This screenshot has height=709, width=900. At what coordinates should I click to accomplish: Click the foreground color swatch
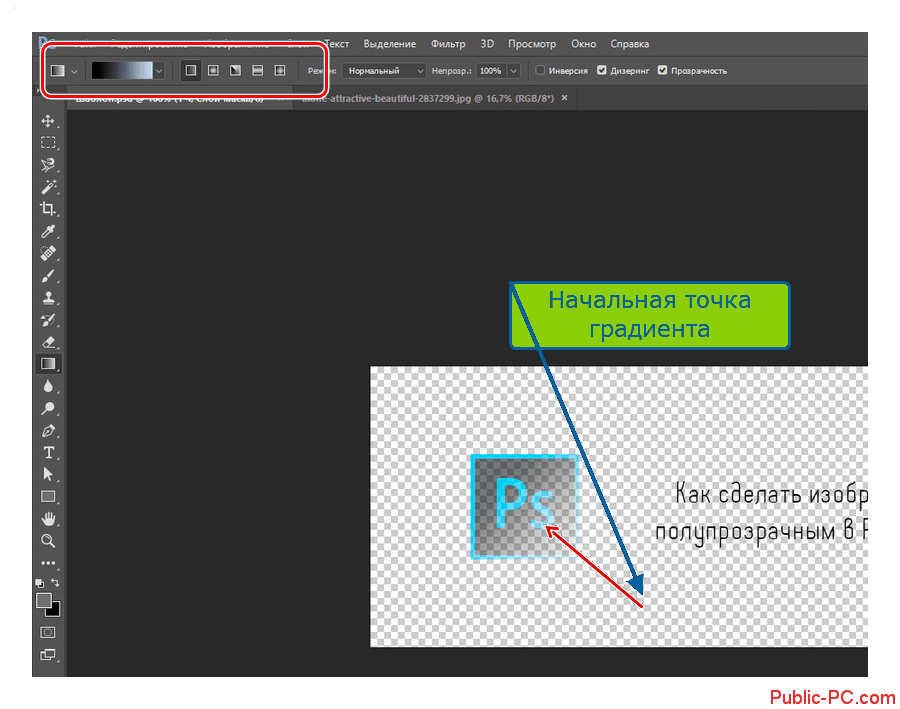tap(44, 600)
